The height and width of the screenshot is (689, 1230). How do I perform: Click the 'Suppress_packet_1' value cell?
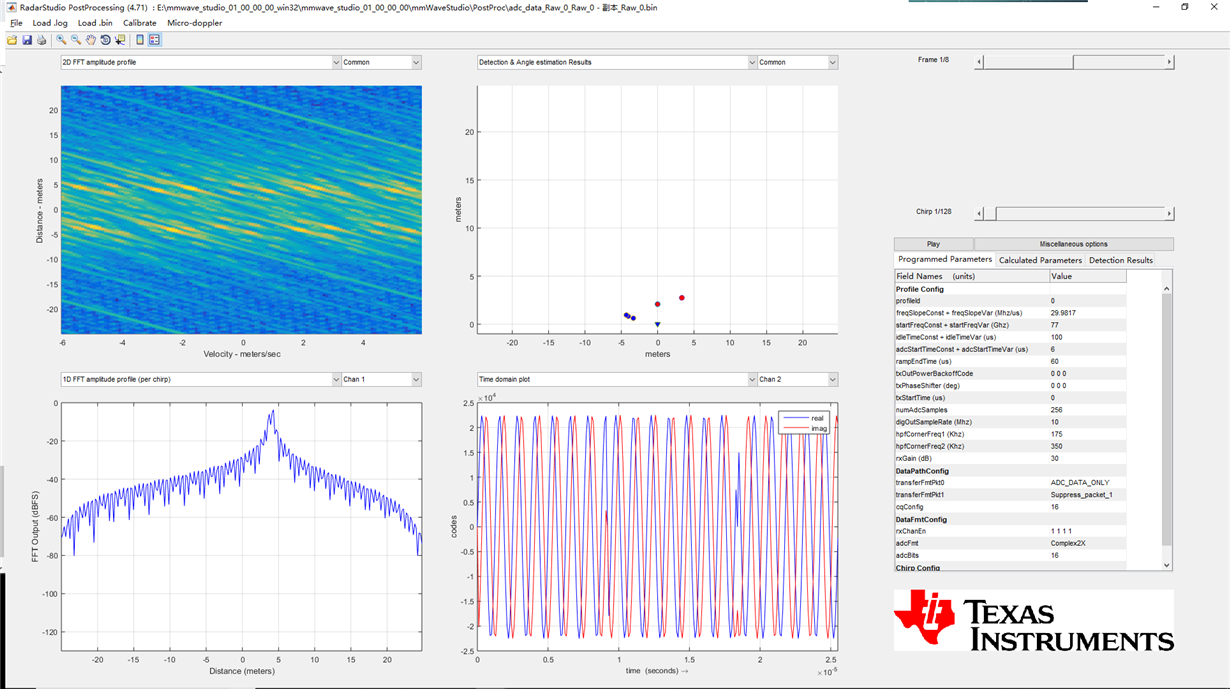coord(1088,494)
